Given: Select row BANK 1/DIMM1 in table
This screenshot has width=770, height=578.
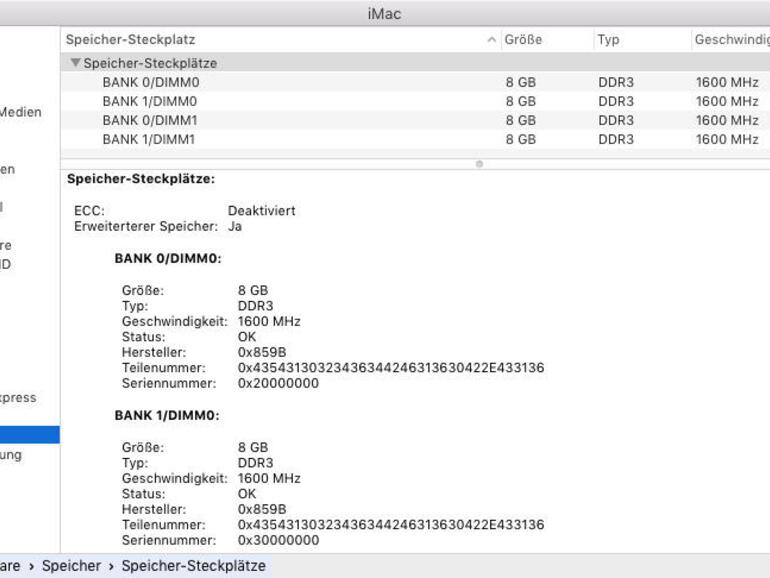Looking at the screenshot, I should (415, 139).
